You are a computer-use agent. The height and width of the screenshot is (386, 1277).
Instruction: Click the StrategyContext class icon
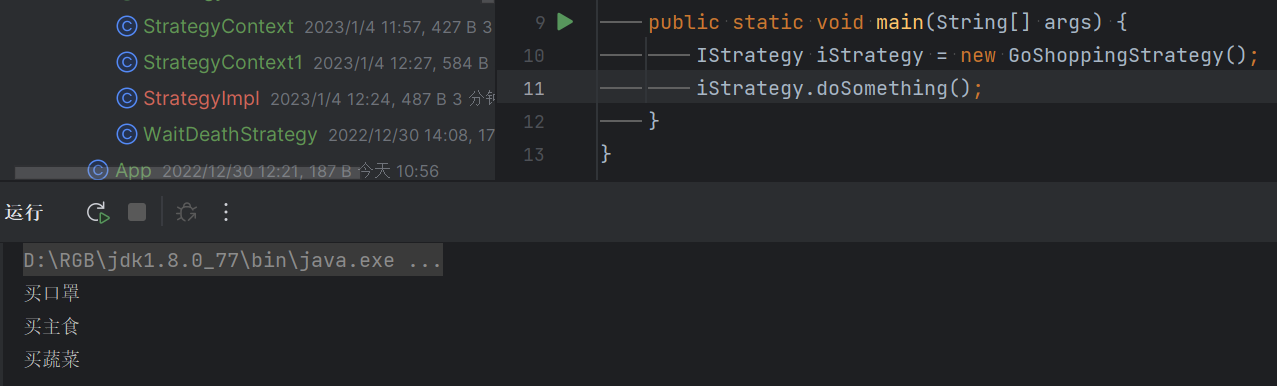pos(127,26)
